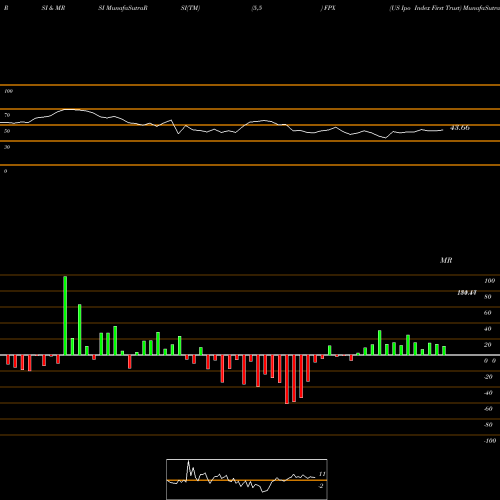Click the MR panel title label
The width and height of the screenshot is (500, 500).
(x=446, y=260)
